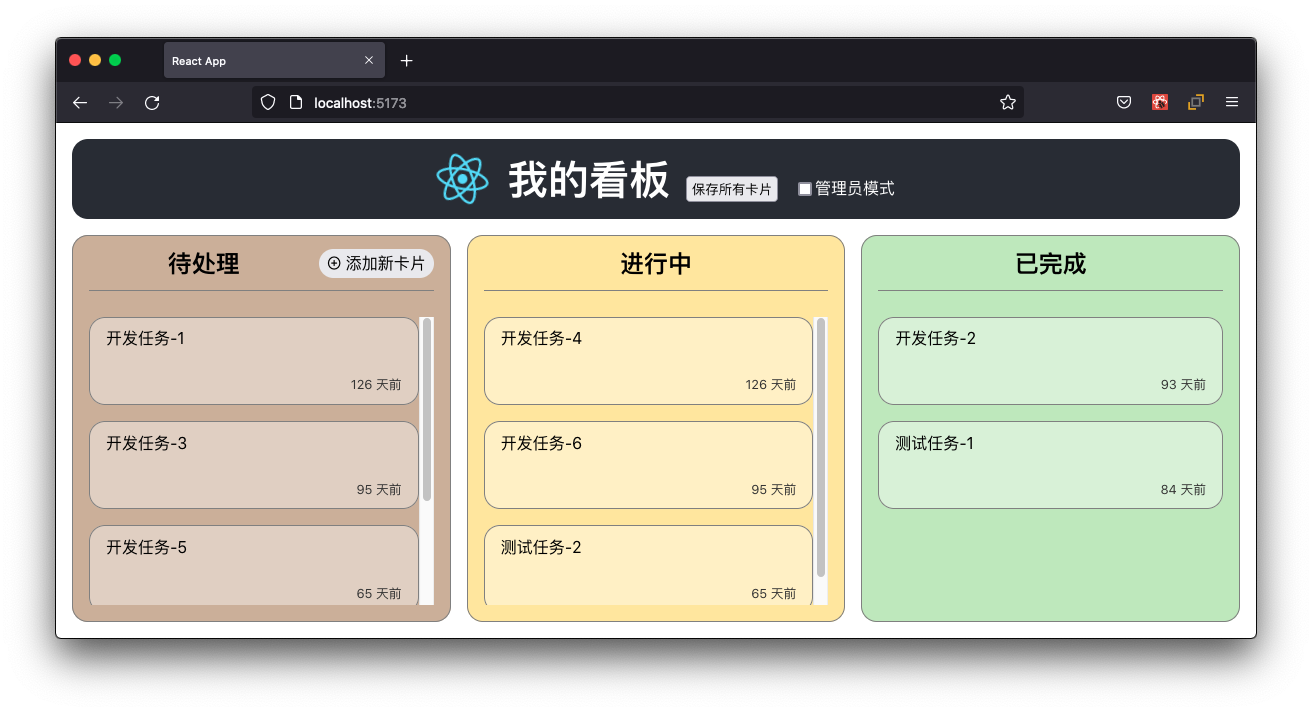The width and height of the screenshot is (1312, 712).
Task: Go back with the browser back arrow
Action: [80, 102]
